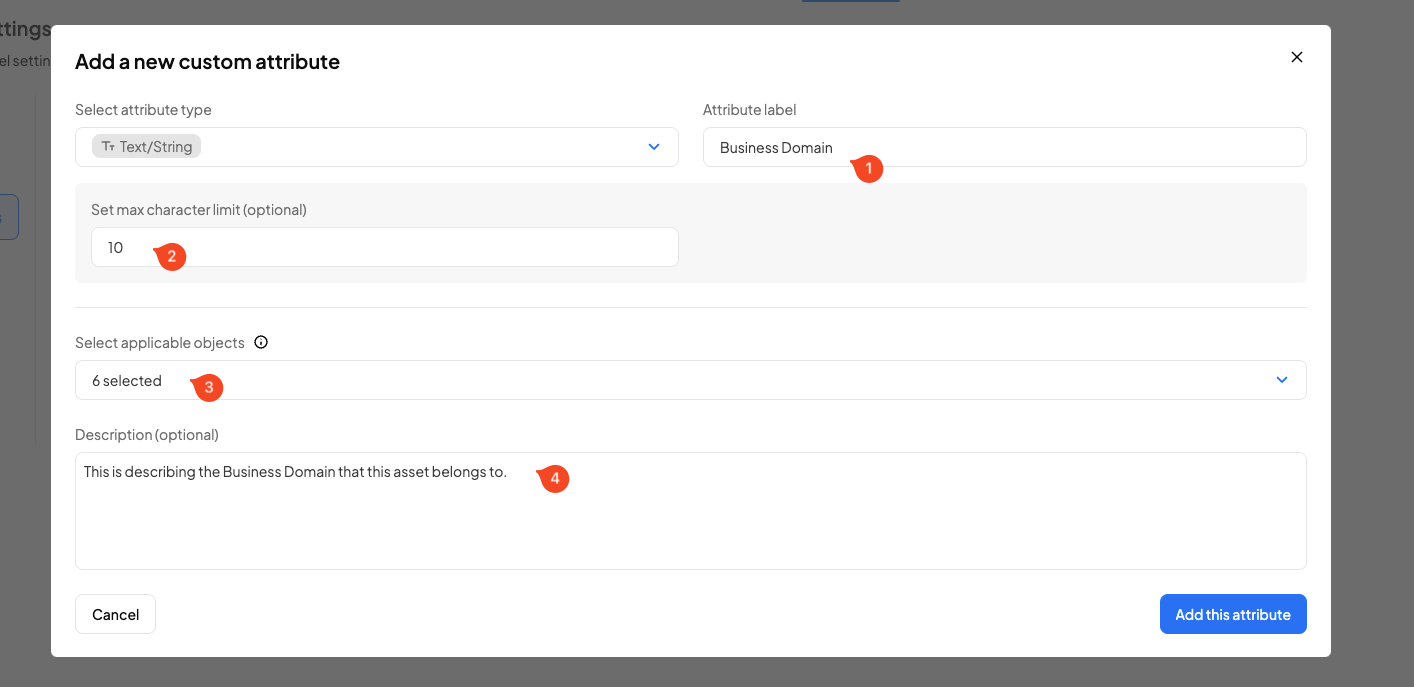The height and width of the screenshot is (687, 1414).
Task: Click inside the Description text area
Action: point(690,520)
